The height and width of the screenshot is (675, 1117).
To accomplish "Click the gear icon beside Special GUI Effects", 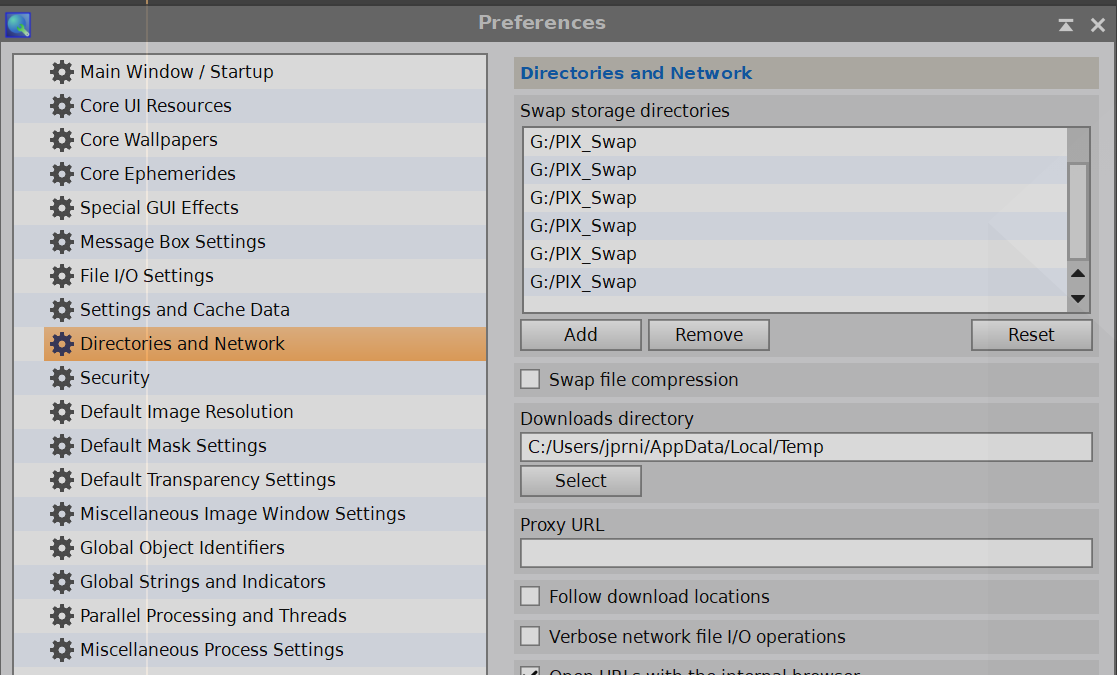I will tap(62, 208).
